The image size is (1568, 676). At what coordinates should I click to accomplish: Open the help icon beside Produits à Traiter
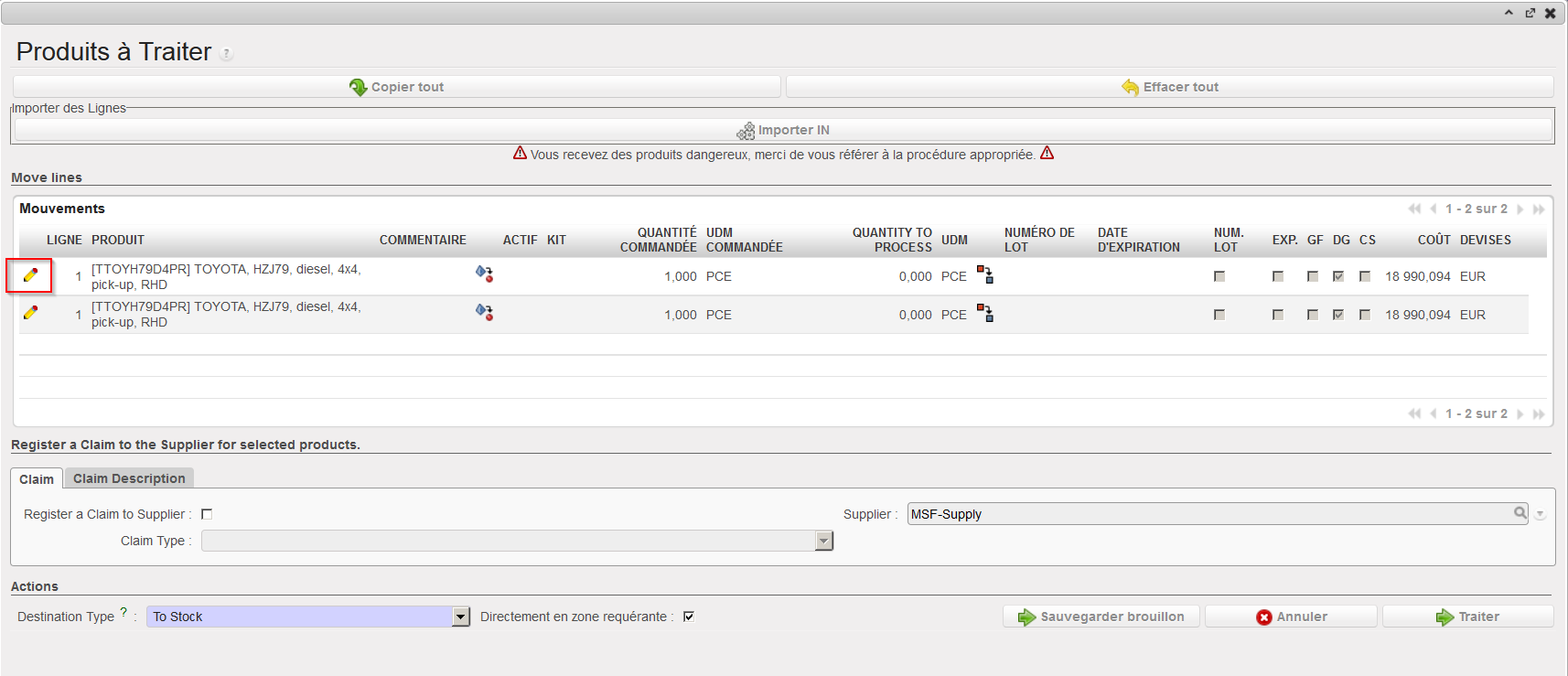point(227,54)
